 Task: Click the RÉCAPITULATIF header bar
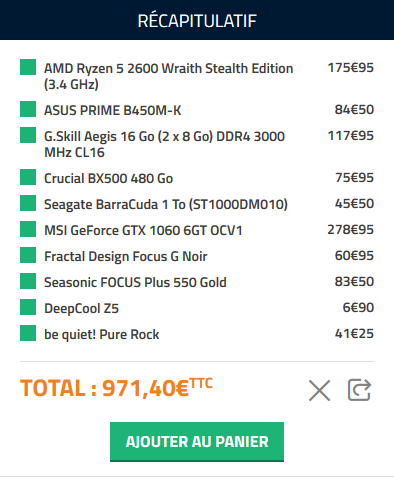197,20
